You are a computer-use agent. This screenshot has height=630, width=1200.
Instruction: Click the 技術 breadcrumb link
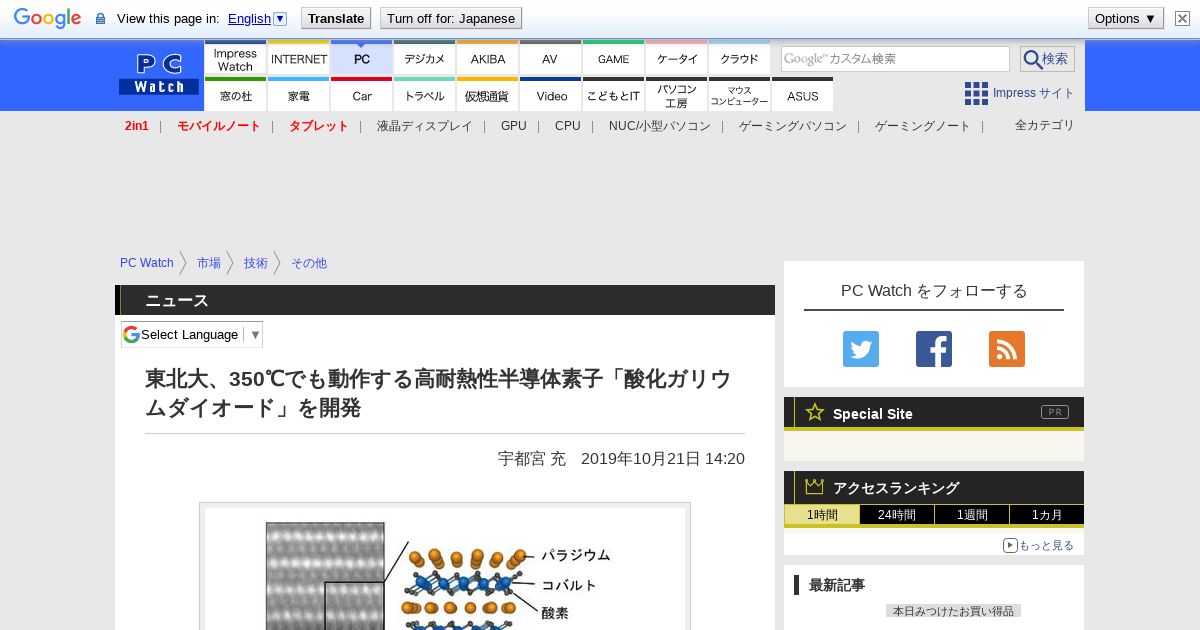[256, 263]
